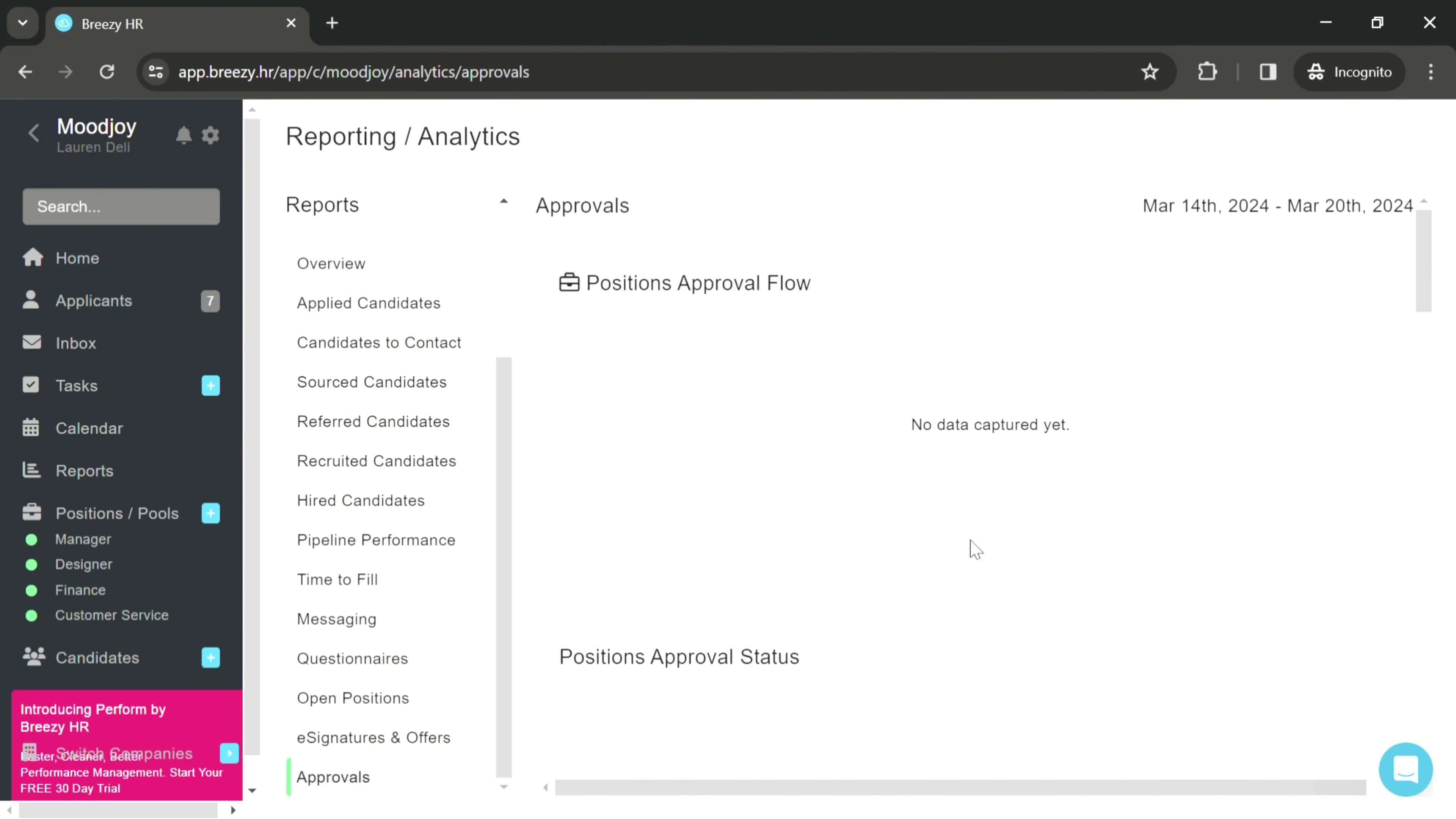Screen dimensions: 1456x819
Task: Toggle the settings gear icon for Lauren Dell
Action: pyautogui.click(x=211, y=135)
